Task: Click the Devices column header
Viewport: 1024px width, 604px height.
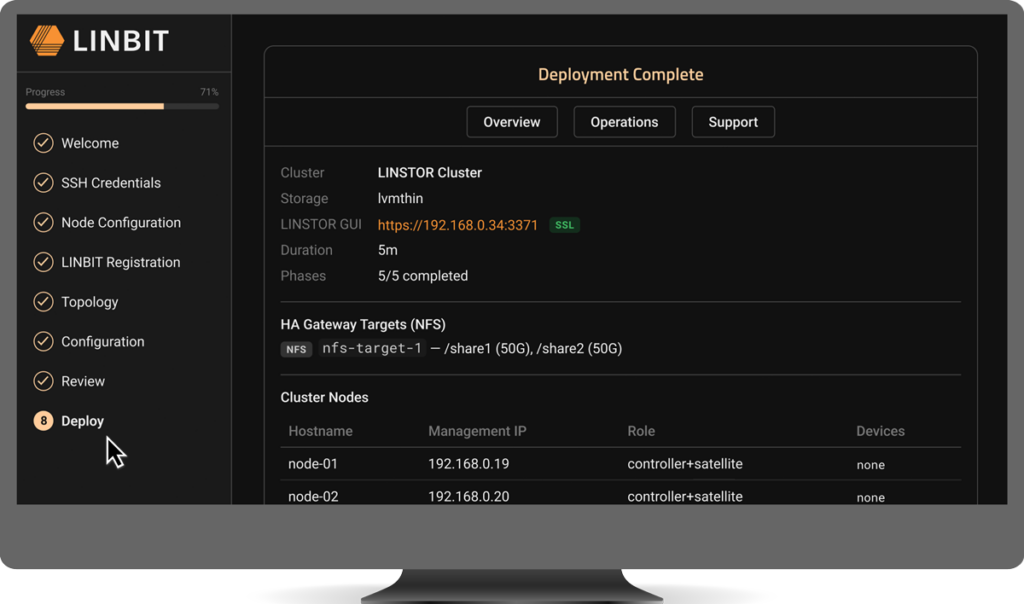Action: [x=880, y=431]
